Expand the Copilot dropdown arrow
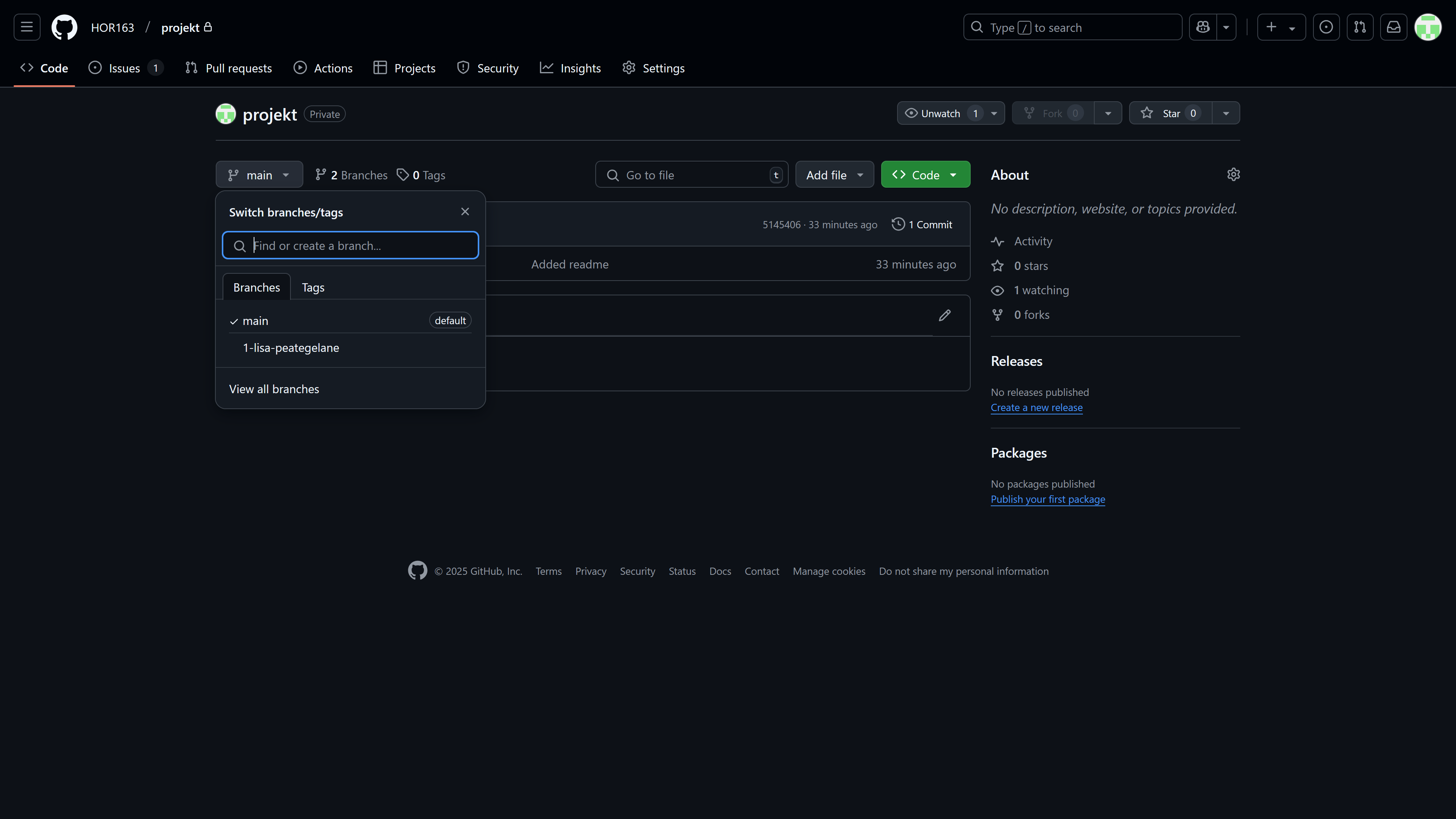This screenshot has height=819, width=1456. (1226, 27)
